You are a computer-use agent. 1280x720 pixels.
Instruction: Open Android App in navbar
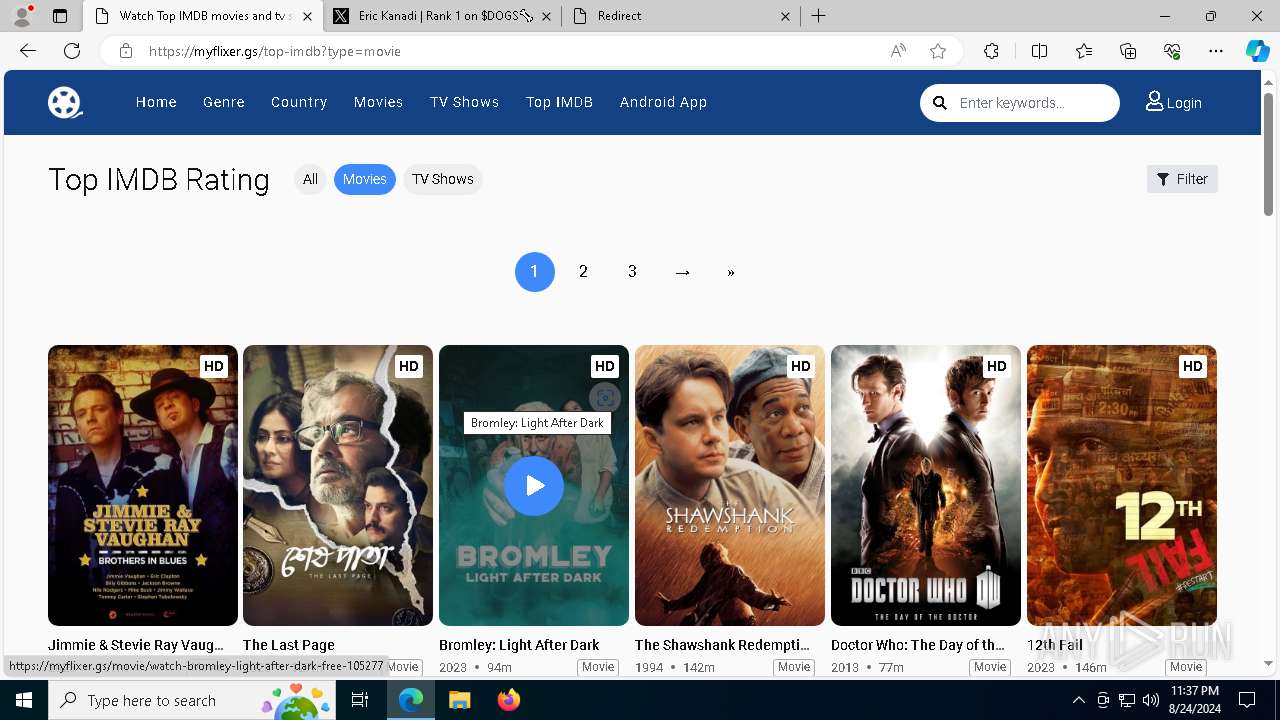click(663, 102)
